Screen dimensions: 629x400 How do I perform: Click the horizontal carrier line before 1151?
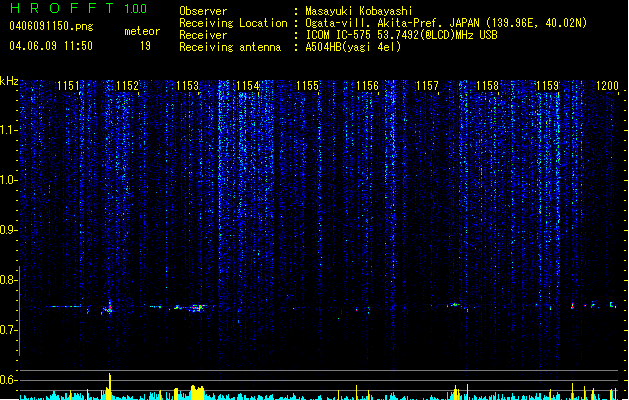click(63, 307)
